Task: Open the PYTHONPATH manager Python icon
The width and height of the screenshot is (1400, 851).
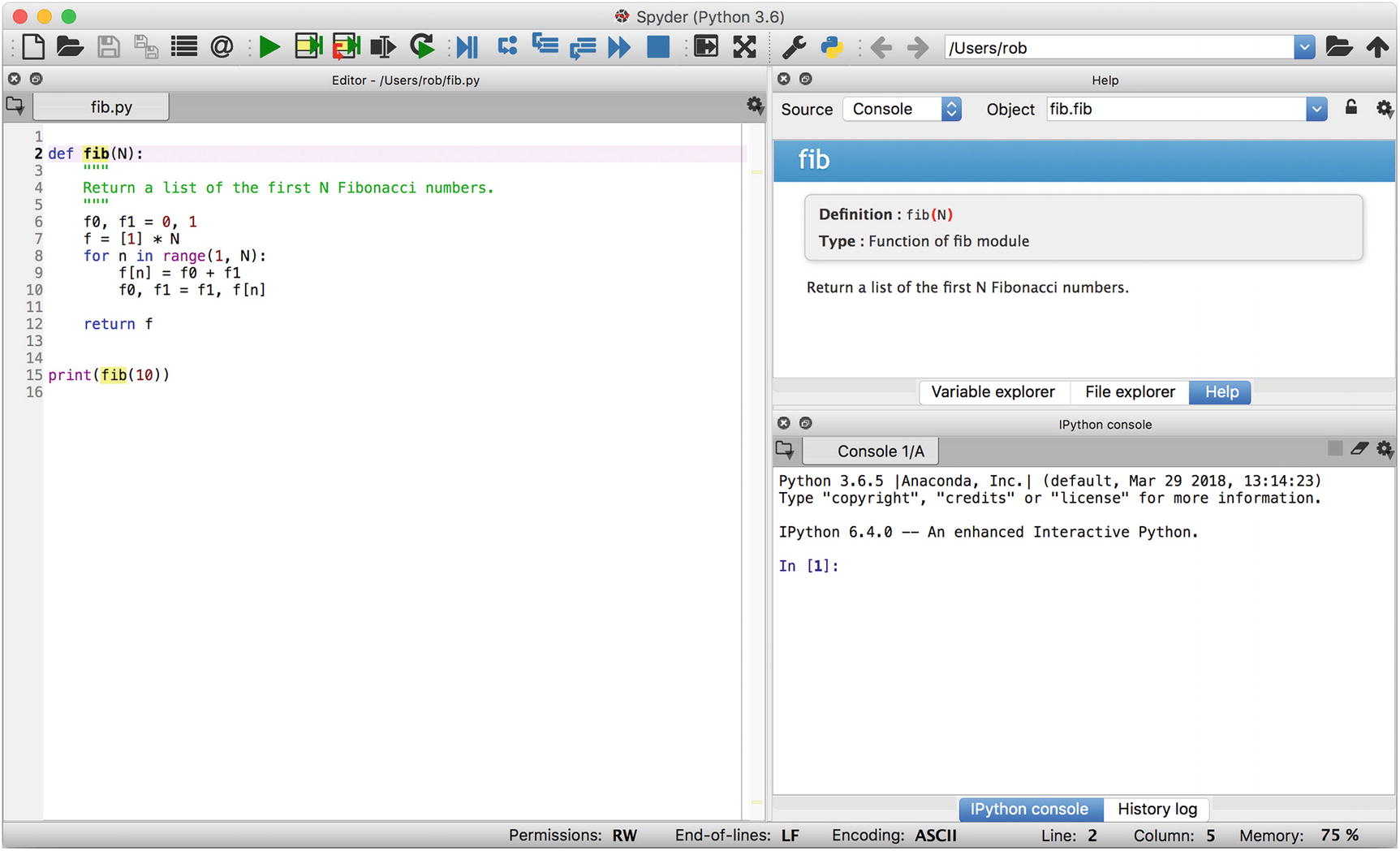Action: 832,47
